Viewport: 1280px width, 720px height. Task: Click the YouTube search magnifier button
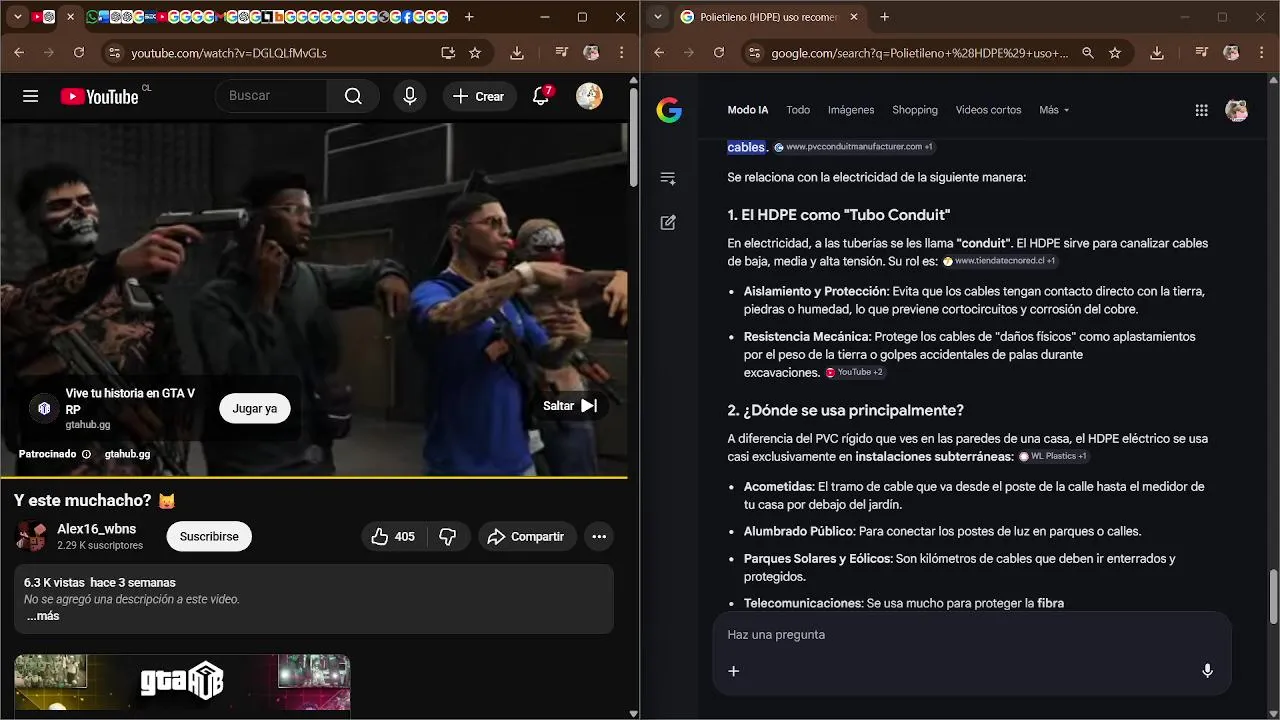tap(353, 96)
